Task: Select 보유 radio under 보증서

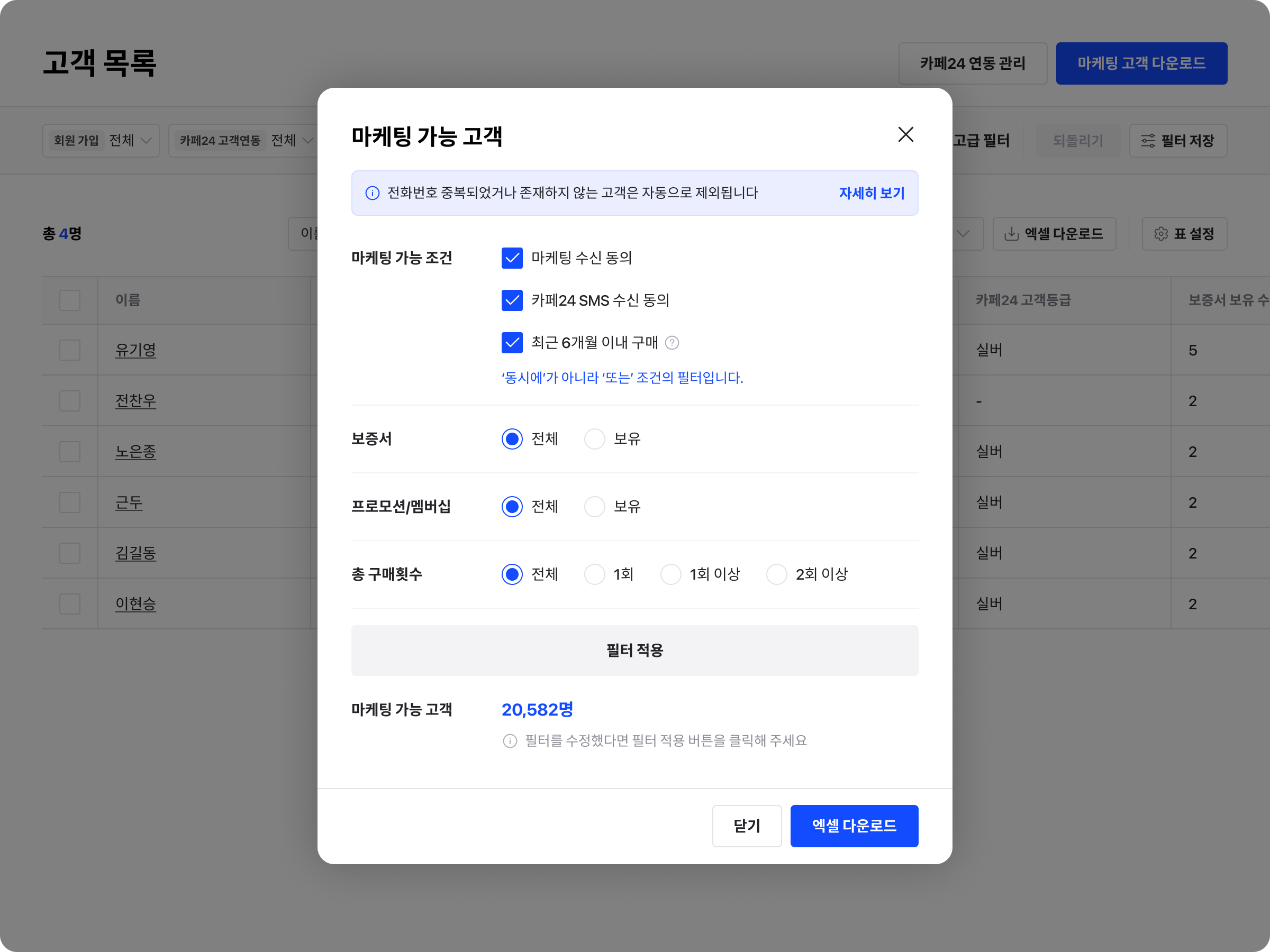Action: click(594, 439)
